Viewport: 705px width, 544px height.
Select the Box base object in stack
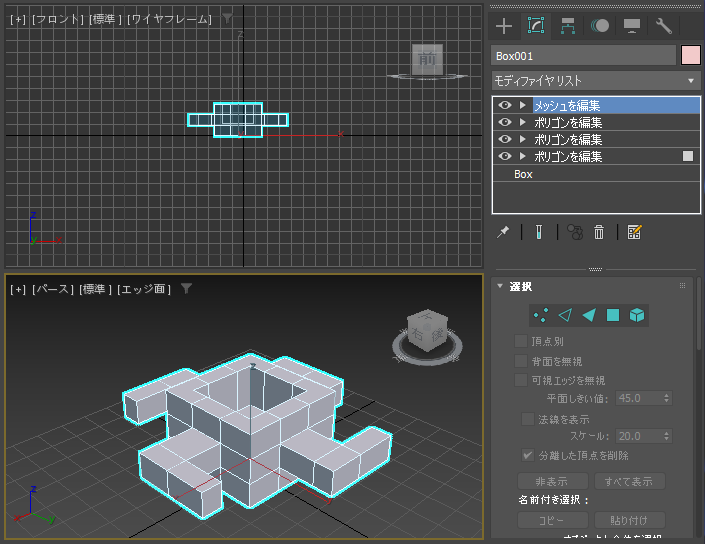596,174
